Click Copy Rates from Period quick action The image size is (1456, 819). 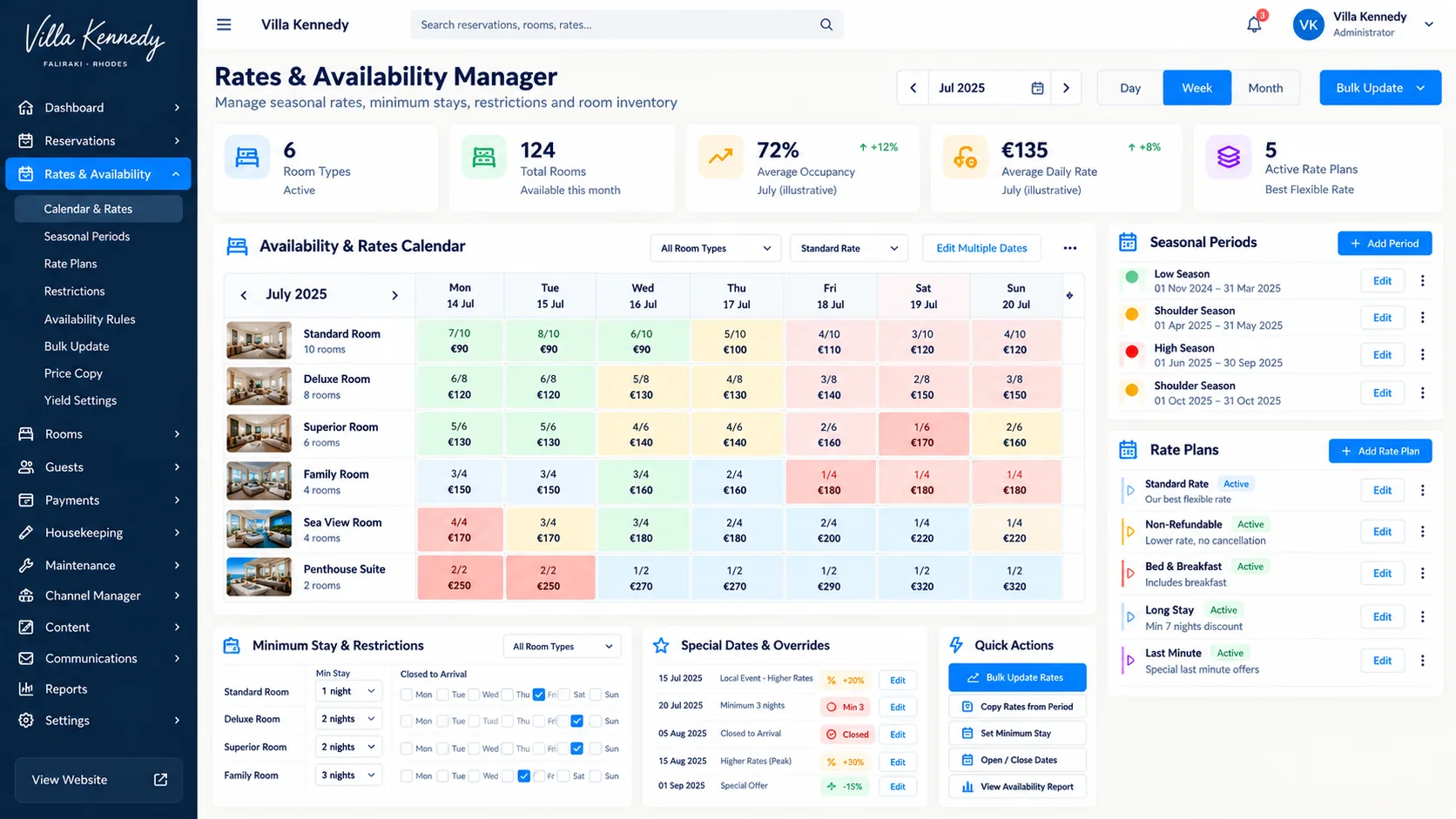(1017, 707)
